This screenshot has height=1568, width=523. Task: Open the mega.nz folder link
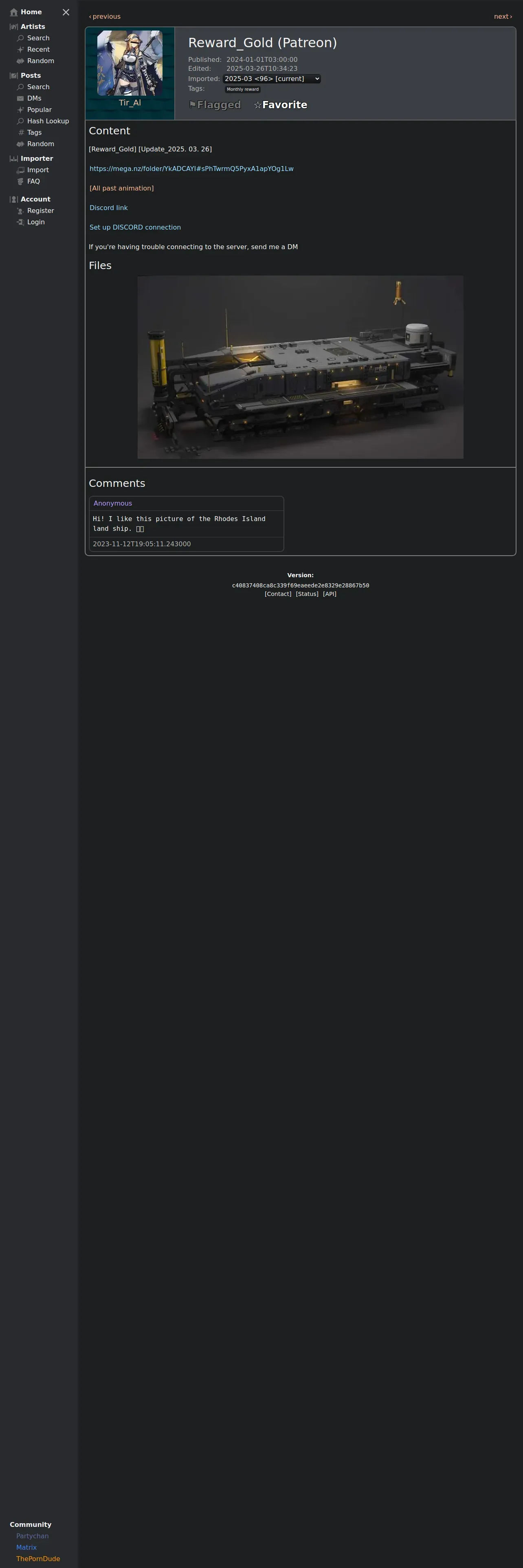click(191, 169)
